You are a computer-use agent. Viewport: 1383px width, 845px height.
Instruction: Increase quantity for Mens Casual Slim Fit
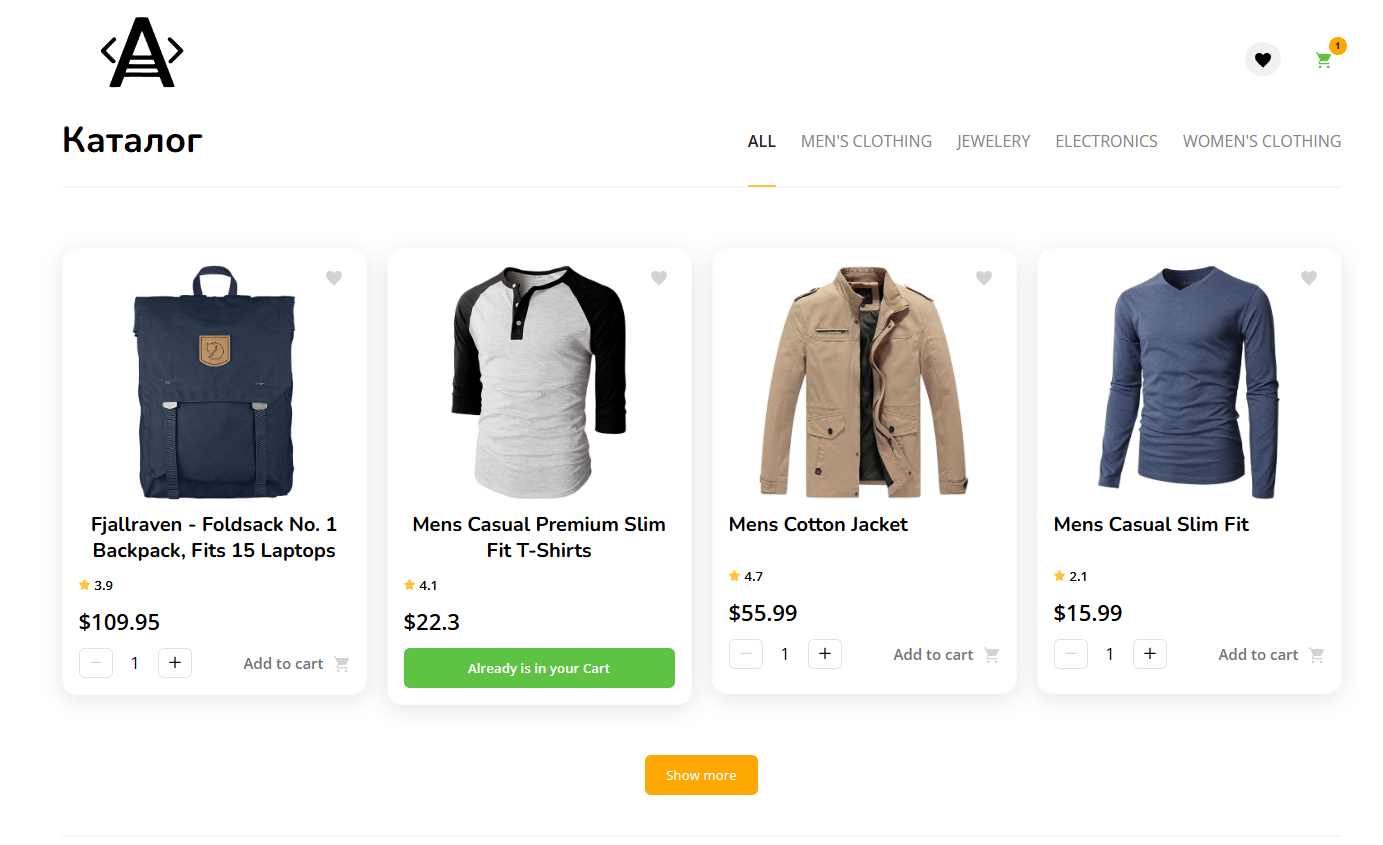point(1150,654)
